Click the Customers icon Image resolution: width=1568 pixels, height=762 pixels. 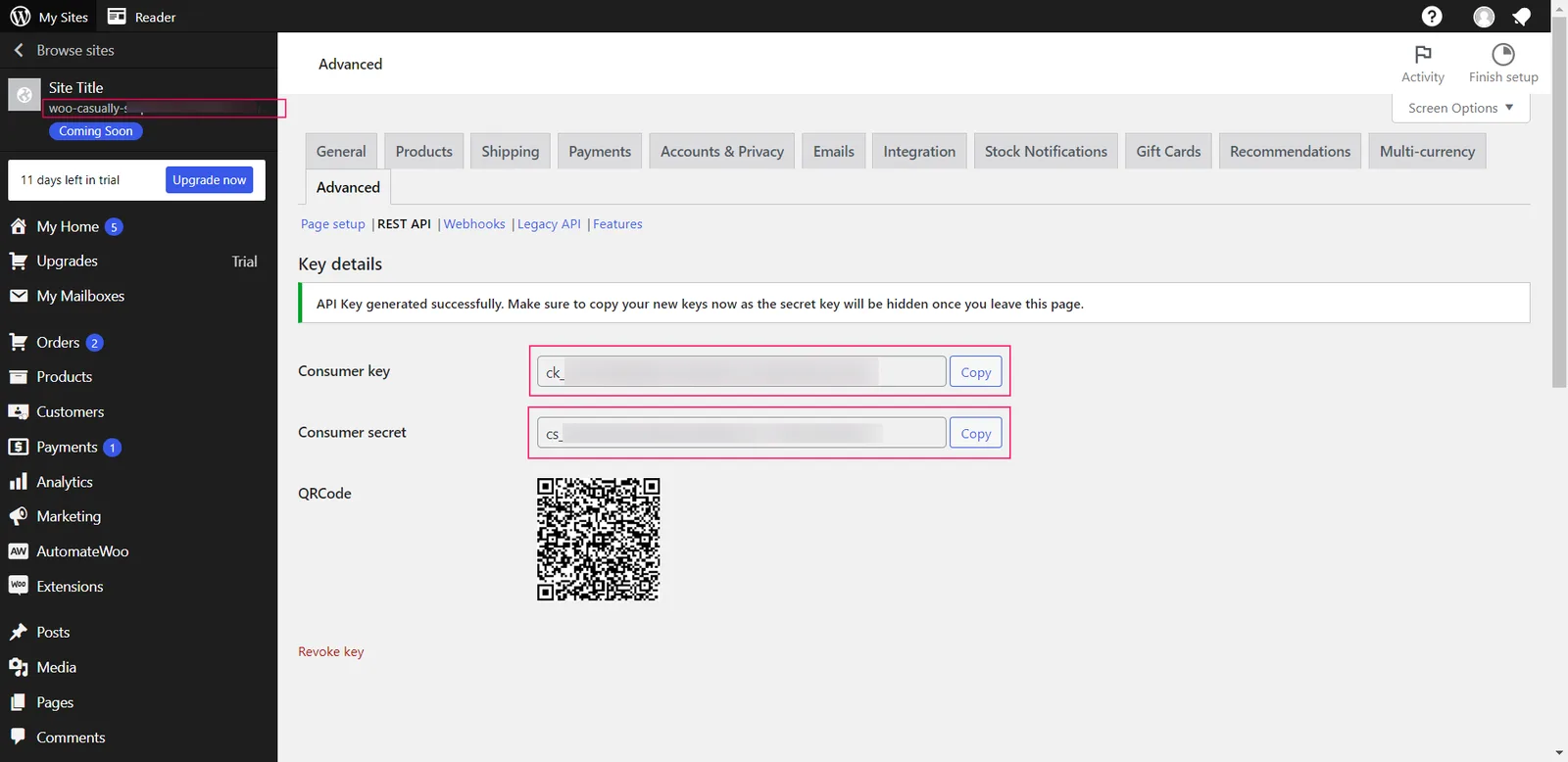tap(18, 412)
